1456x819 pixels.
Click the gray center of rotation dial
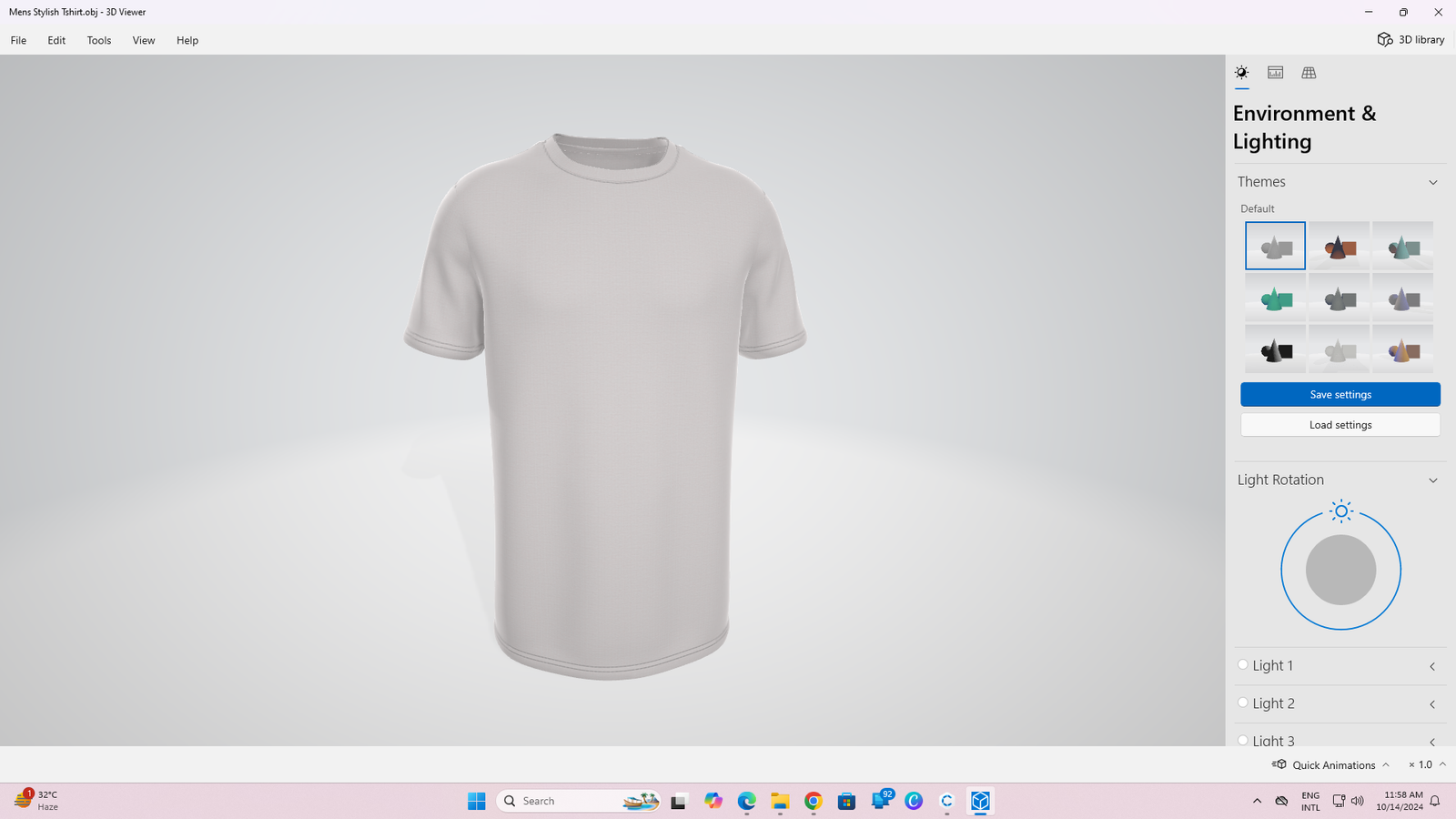[x=1340, y=570]
